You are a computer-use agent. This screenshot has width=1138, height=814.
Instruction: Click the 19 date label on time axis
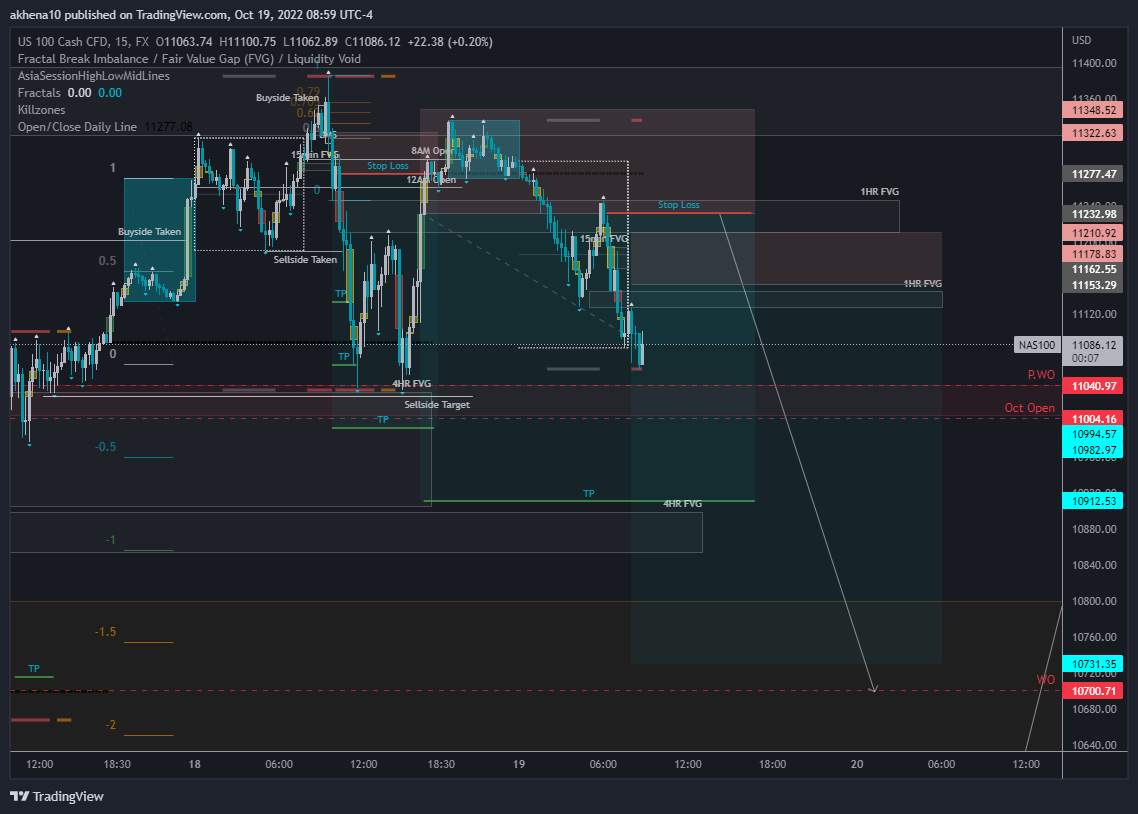click(519, 764)
